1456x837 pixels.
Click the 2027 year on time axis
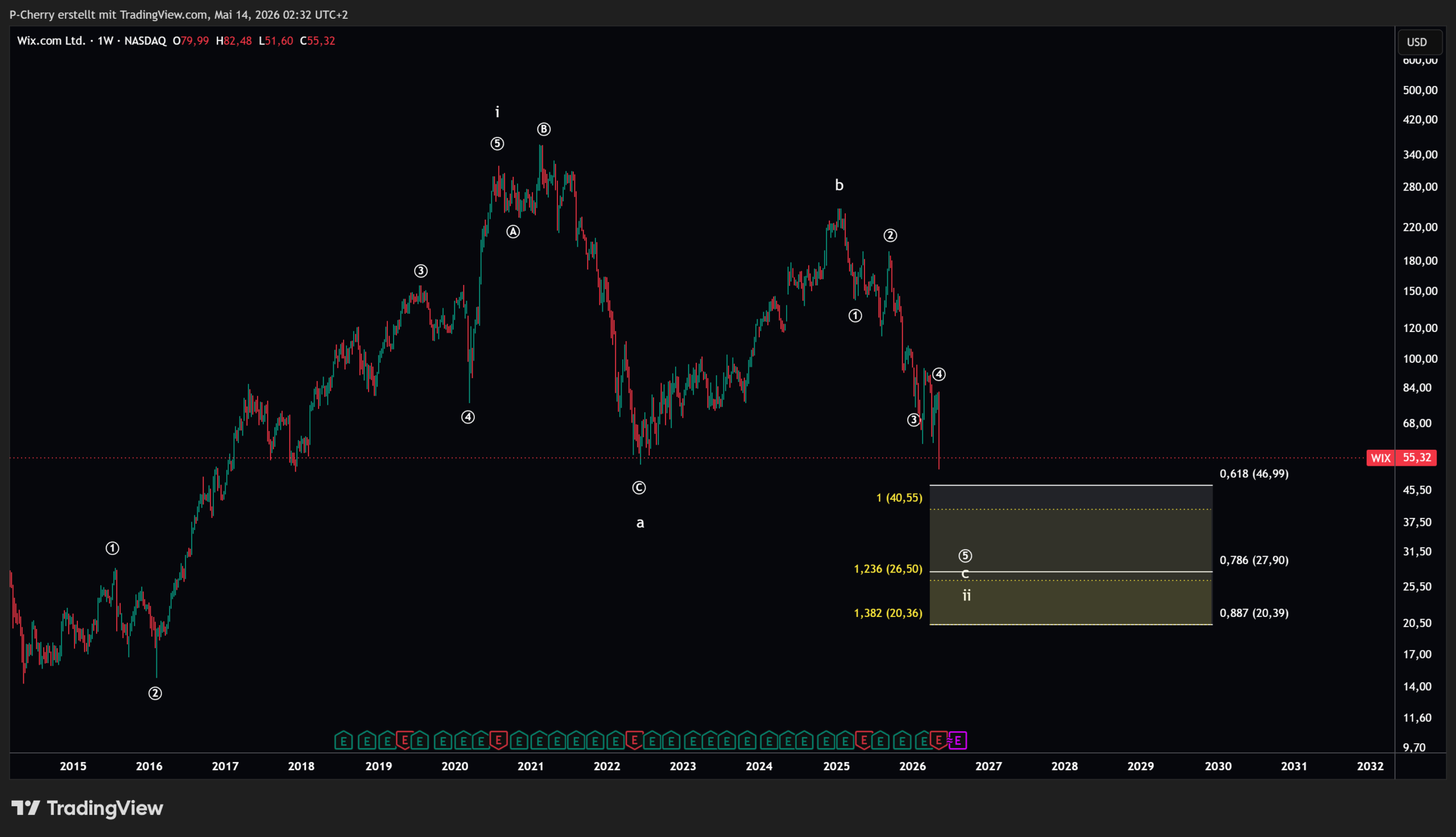[x=988, y=766]
